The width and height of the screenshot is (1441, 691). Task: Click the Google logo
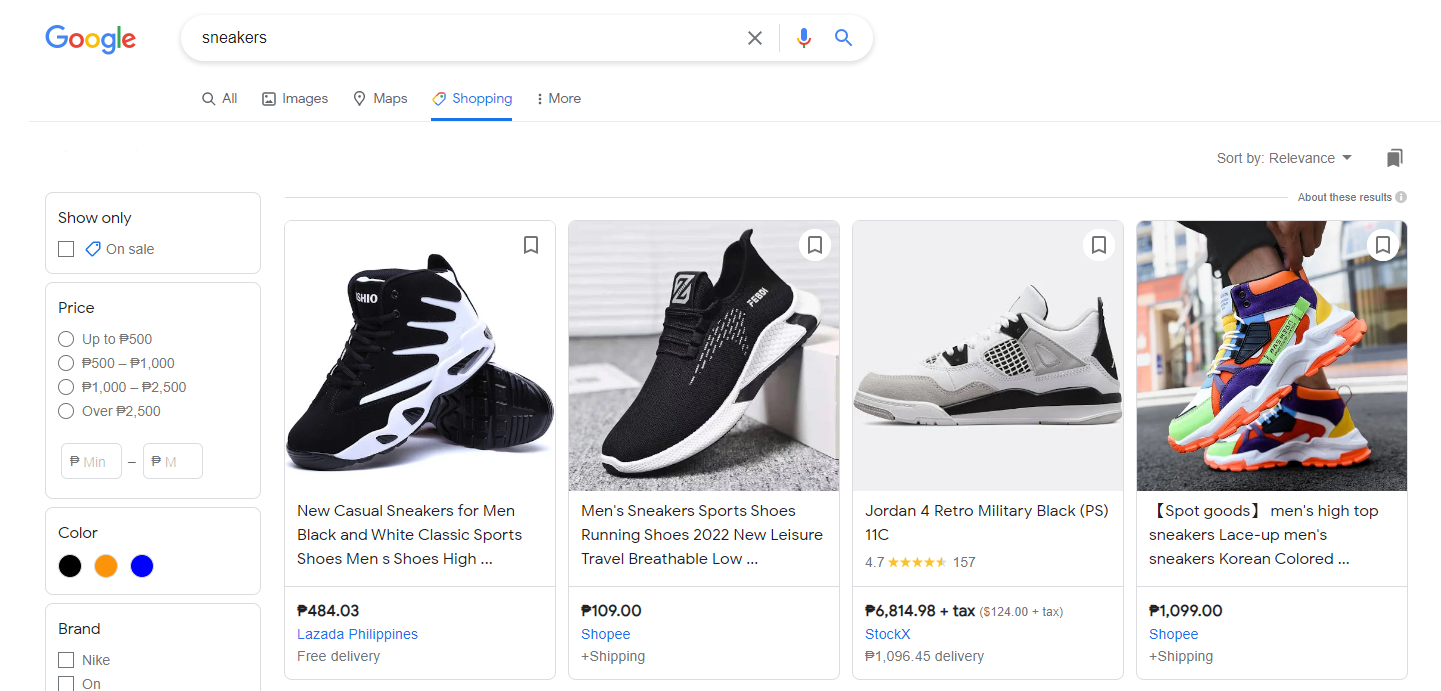pyautogui.click(x=90, y=39)
